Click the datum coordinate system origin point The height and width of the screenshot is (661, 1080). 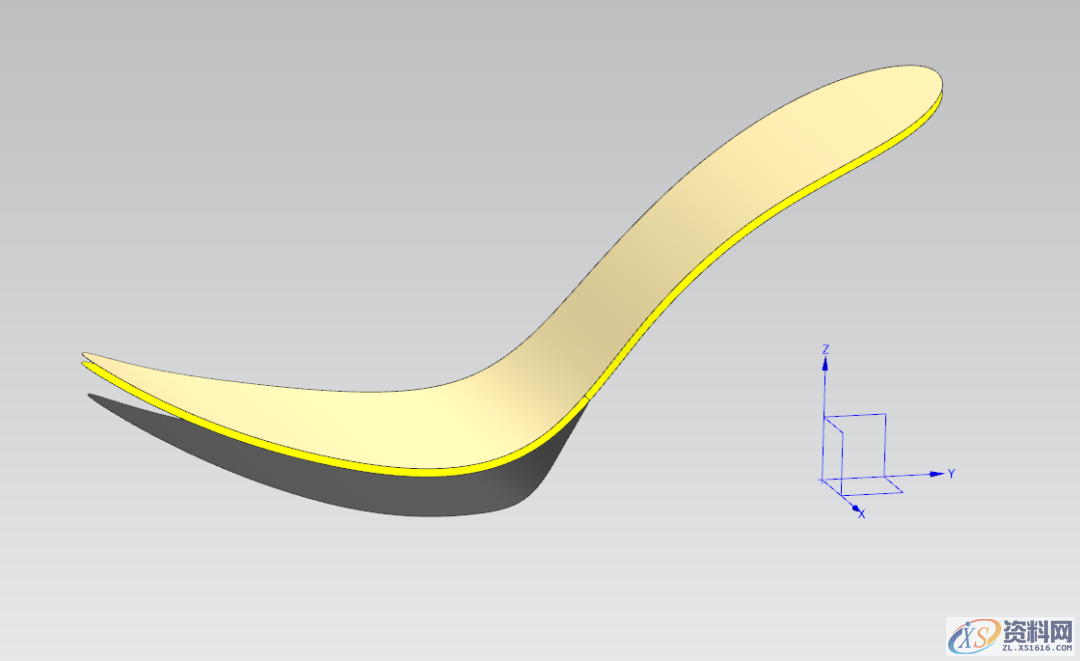[824, 479]
